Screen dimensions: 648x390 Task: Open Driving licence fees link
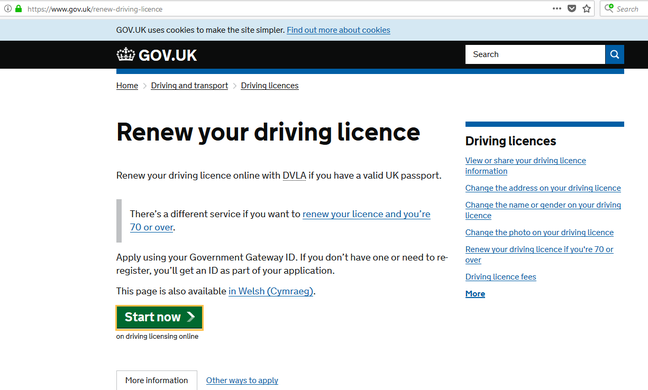(500, 277)
